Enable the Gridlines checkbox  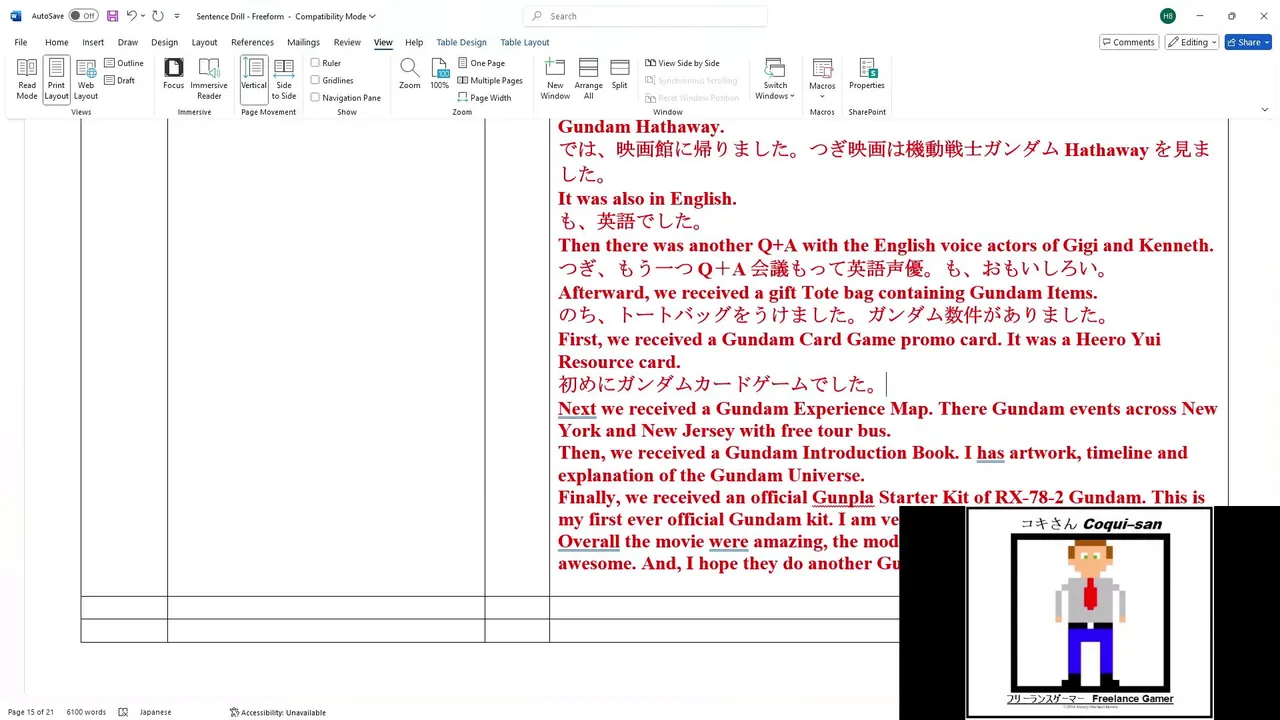click(x=315, y=80)
